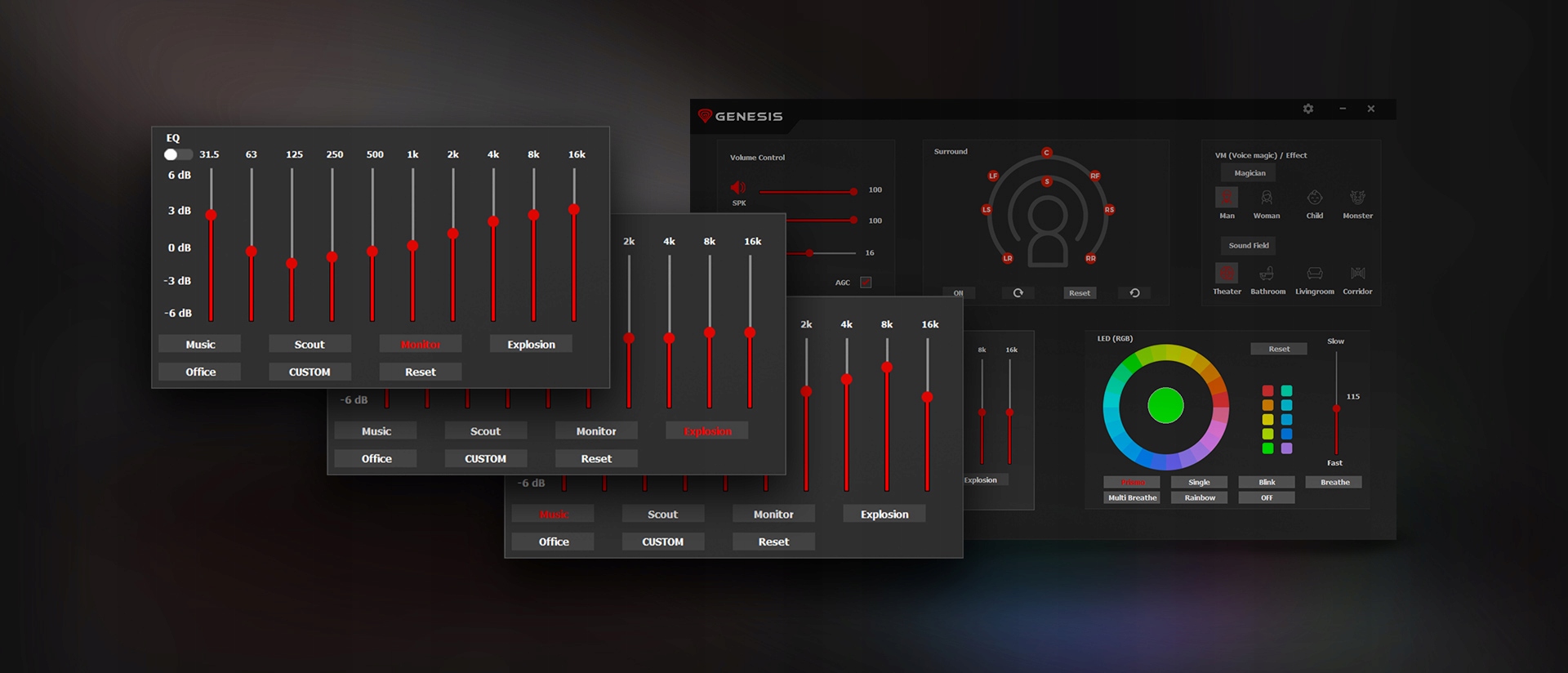Image resolution: width=1568 pixels, height=673 pixels.
Task: Click the LR rear surround speaker node
Action: [1008, 258]
